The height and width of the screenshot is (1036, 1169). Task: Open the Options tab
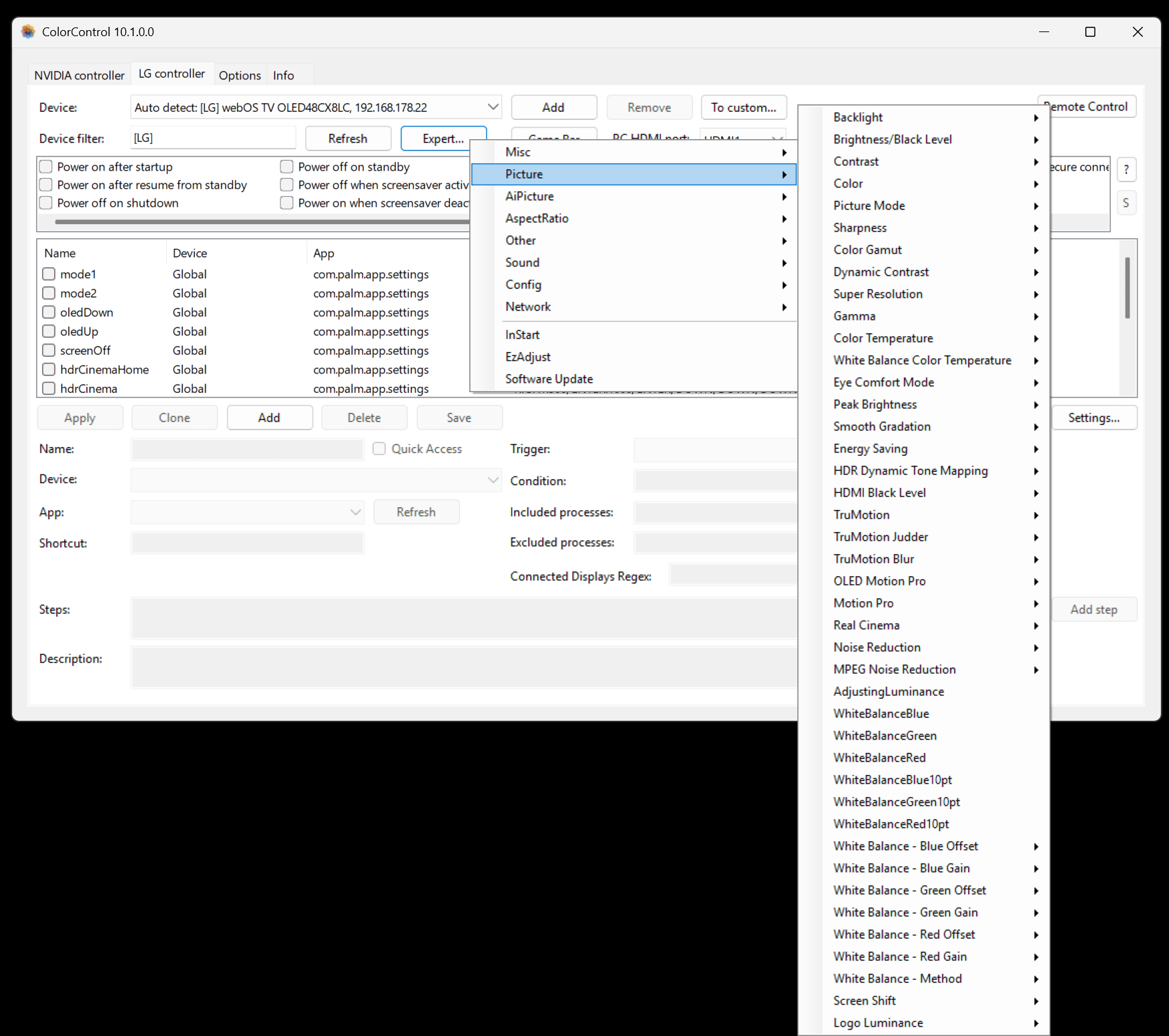tap(240, 75)
